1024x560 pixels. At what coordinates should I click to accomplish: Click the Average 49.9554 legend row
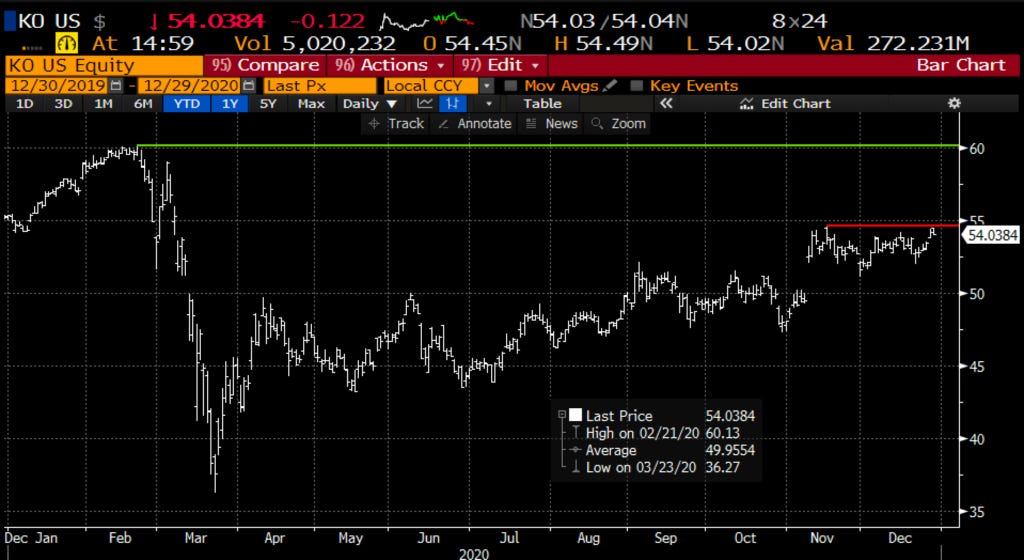[662, 450]
